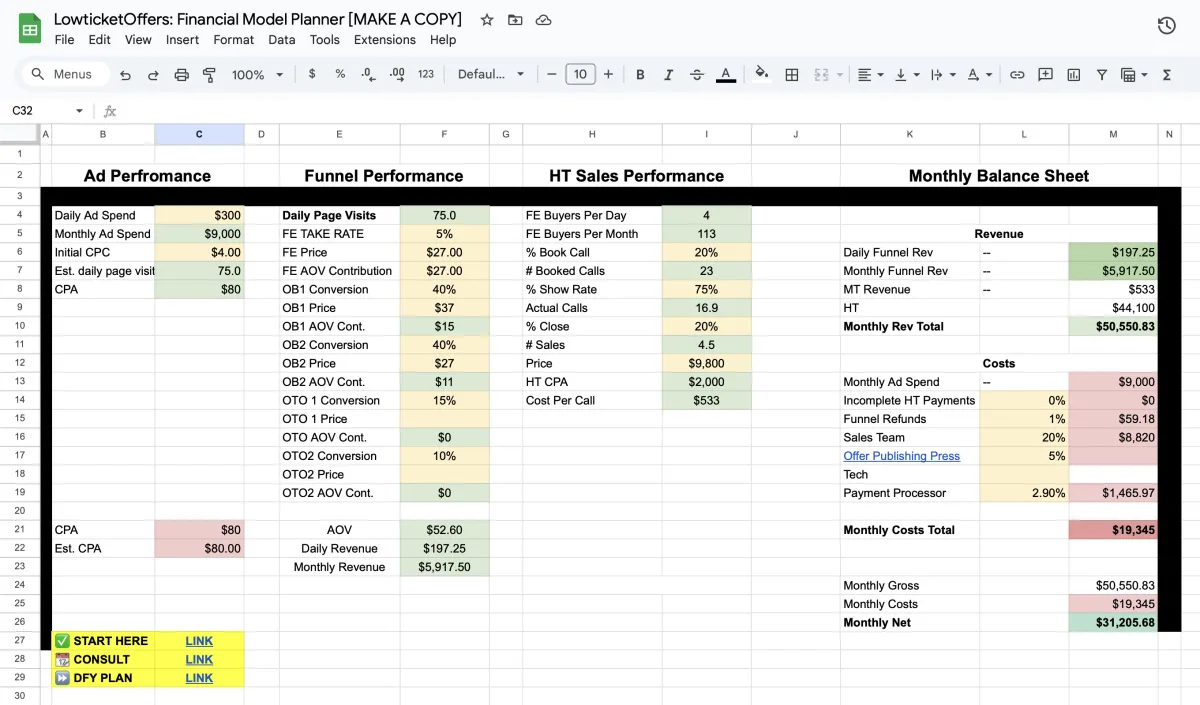The width and height of the screenshot is (1200, 705).
Task: Toggle strikethrough formatting
Action: (x=697, y=74)
